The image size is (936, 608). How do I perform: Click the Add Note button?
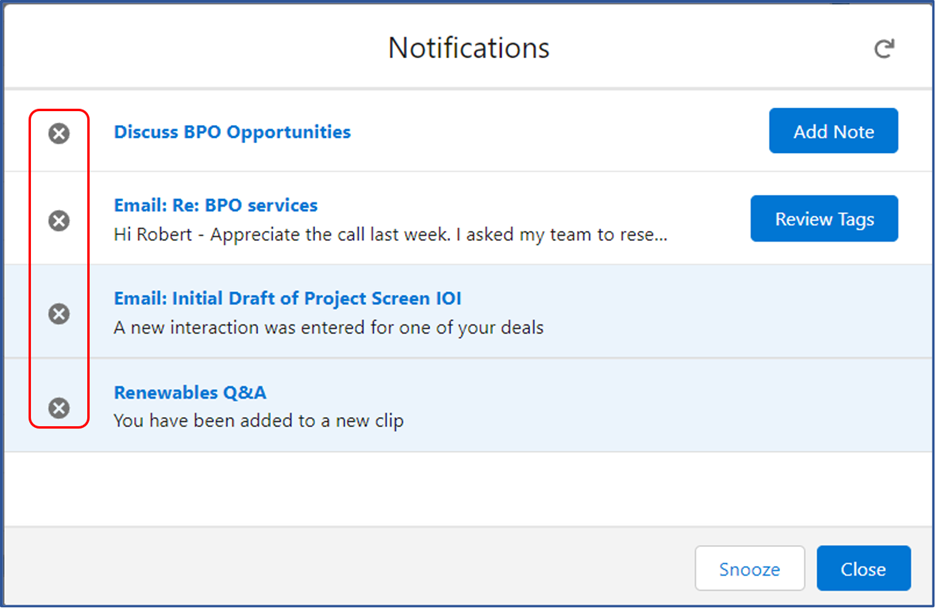(833, 131)
